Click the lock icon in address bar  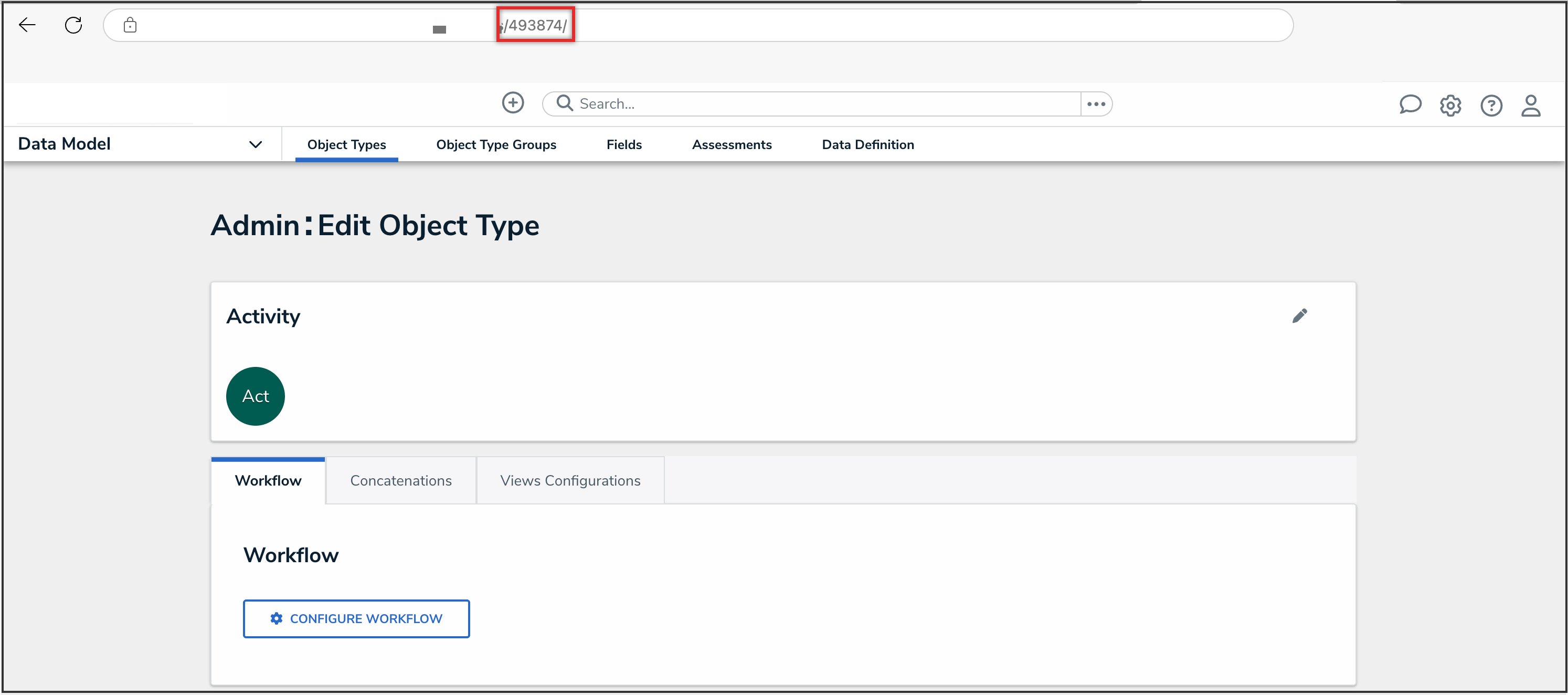click(130, 25)
